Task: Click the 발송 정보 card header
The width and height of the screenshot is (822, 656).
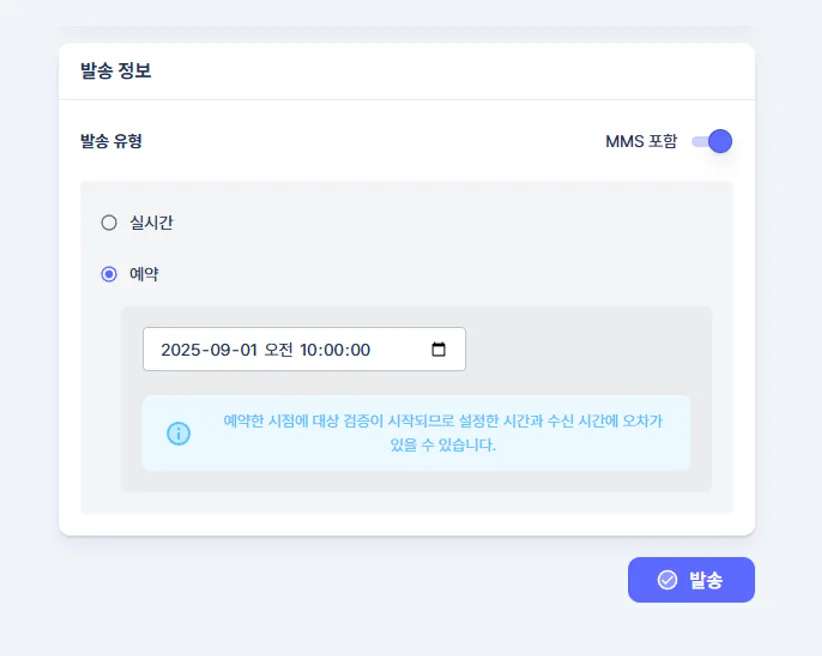Action: 116,71
